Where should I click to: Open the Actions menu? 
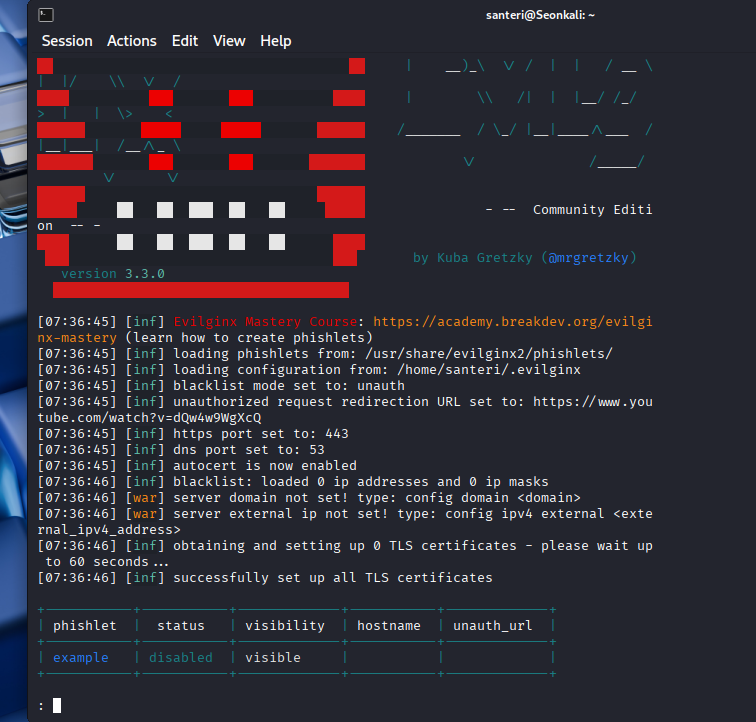pyautogui.click(x=132, y=41)
